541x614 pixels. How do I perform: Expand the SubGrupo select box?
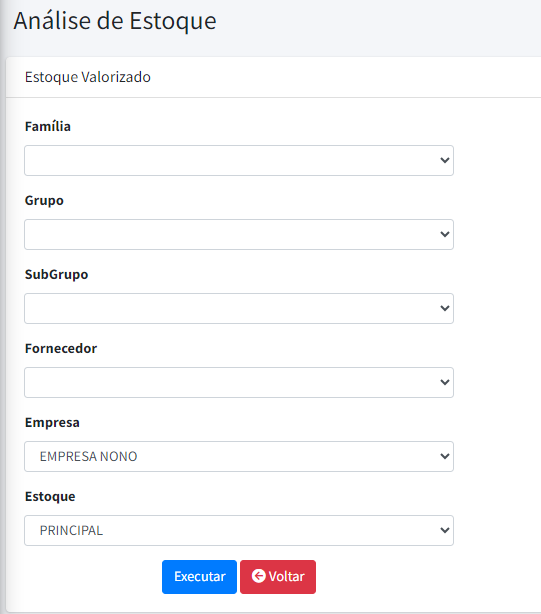tap(239, 309)
